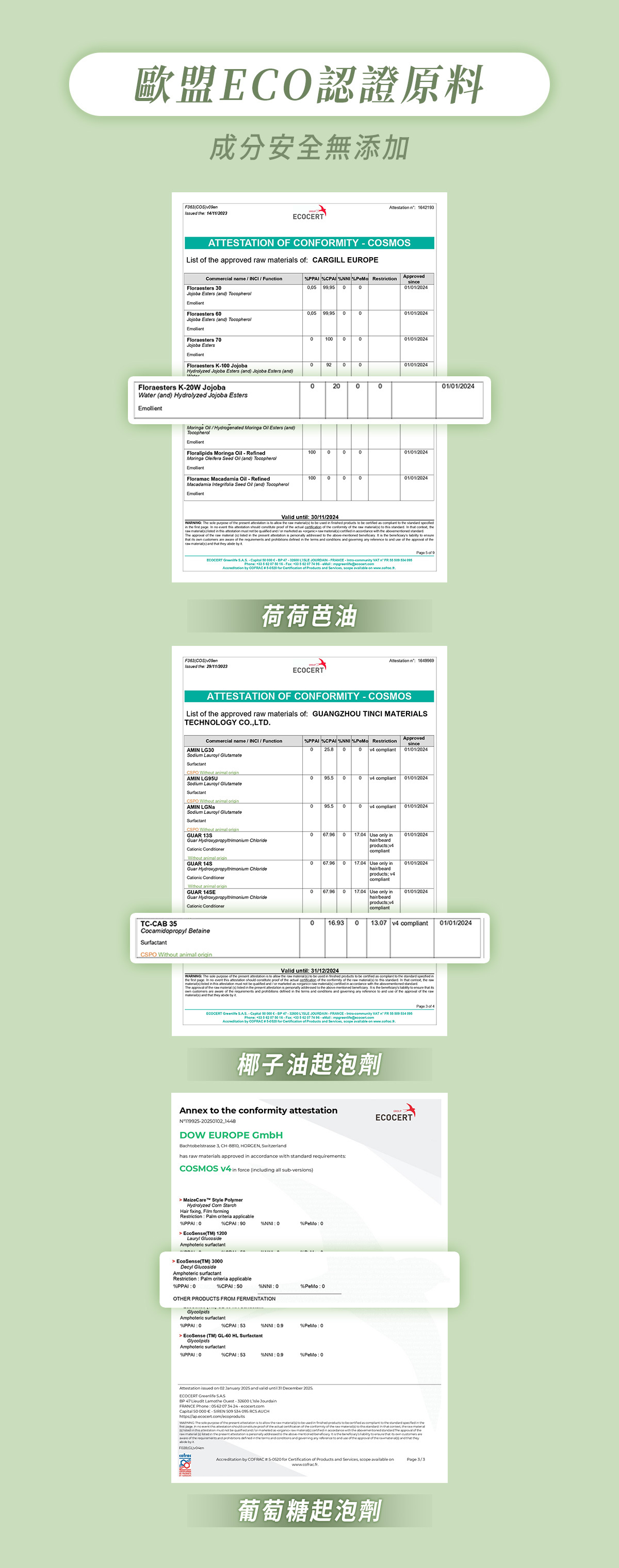Open the Cargill Europe attestation document thumbnail
The height and width of the screenshot is (1568, 619).
click(309, 387)
